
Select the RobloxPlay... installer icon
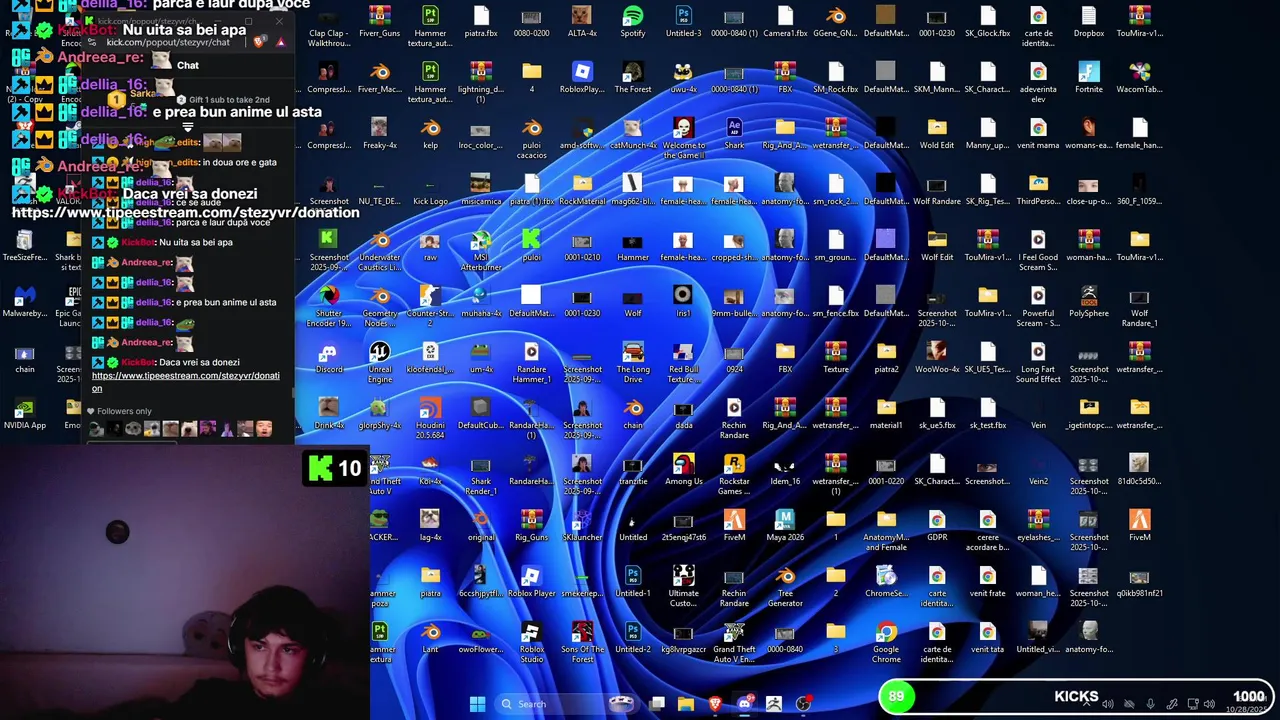(582, 78)
